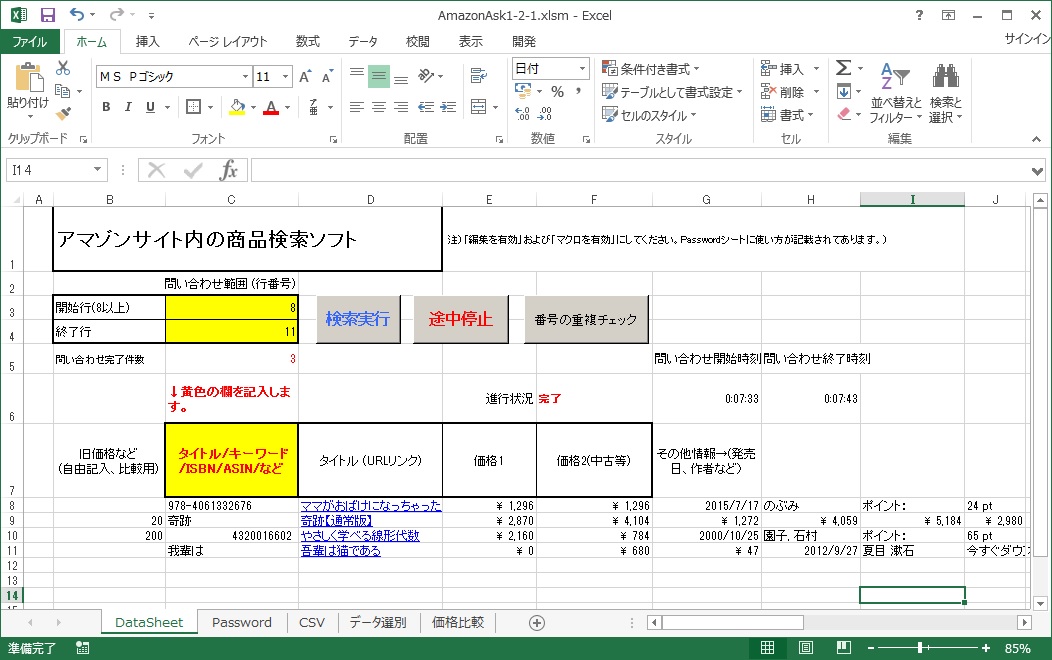Click the insert function fx icon
Image resolution: width=1052 pixels, height=660 pixels.
229,170
